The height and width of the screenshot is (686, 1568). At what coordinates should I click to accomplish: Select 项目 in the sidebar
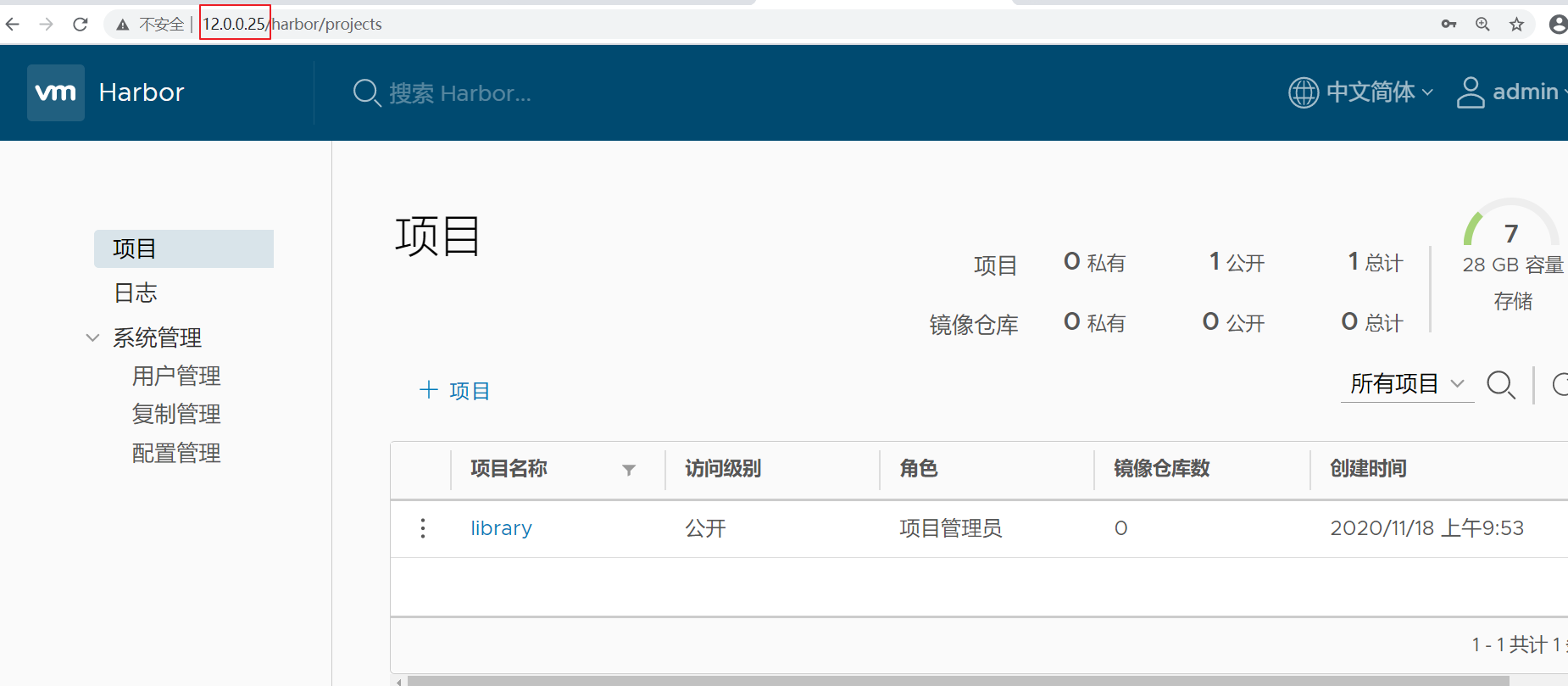click(x=184, y=248)
